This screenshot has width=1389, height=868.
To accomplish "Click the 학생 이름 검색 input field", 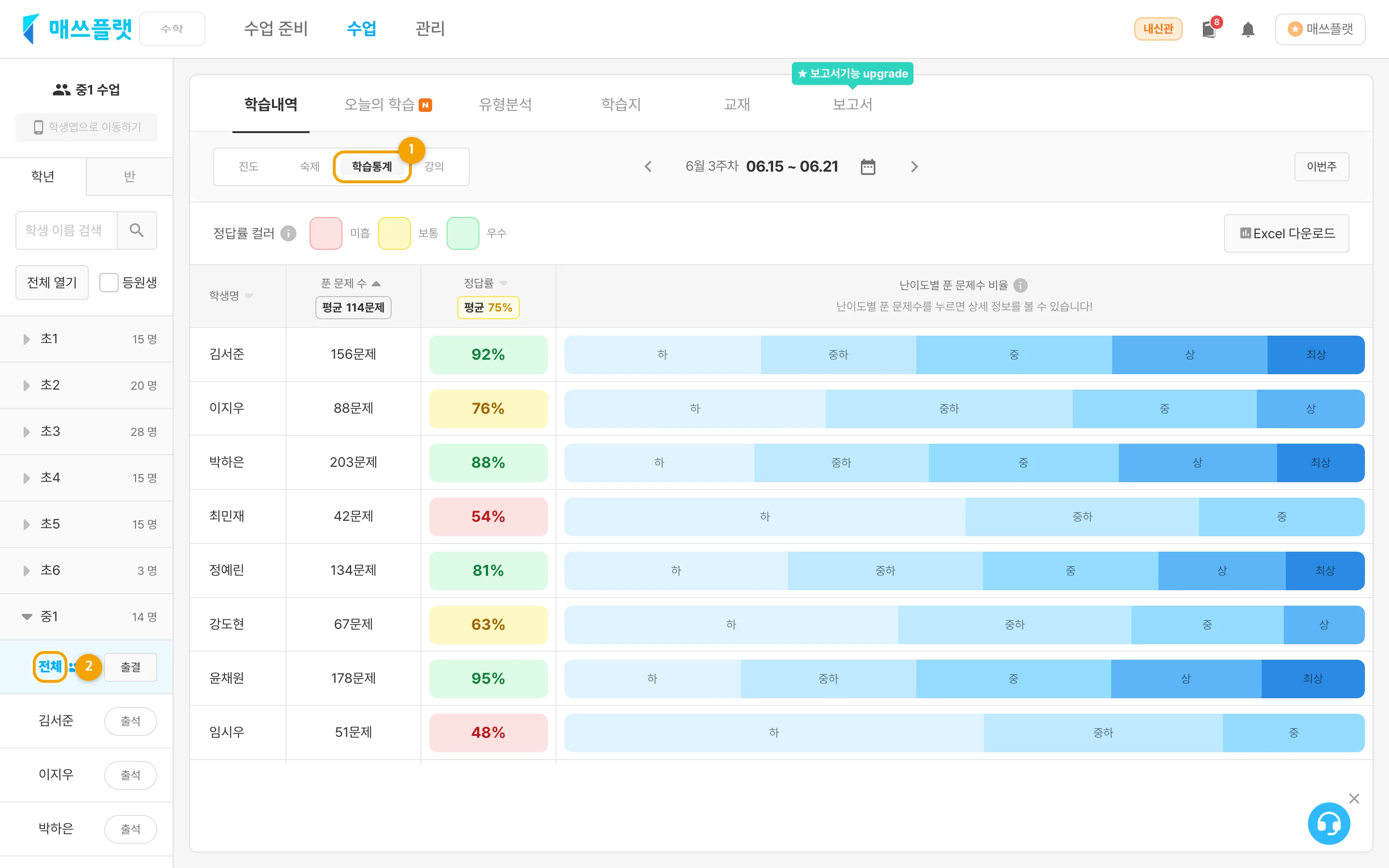I will pyautogui.click(x=67, y=230).
